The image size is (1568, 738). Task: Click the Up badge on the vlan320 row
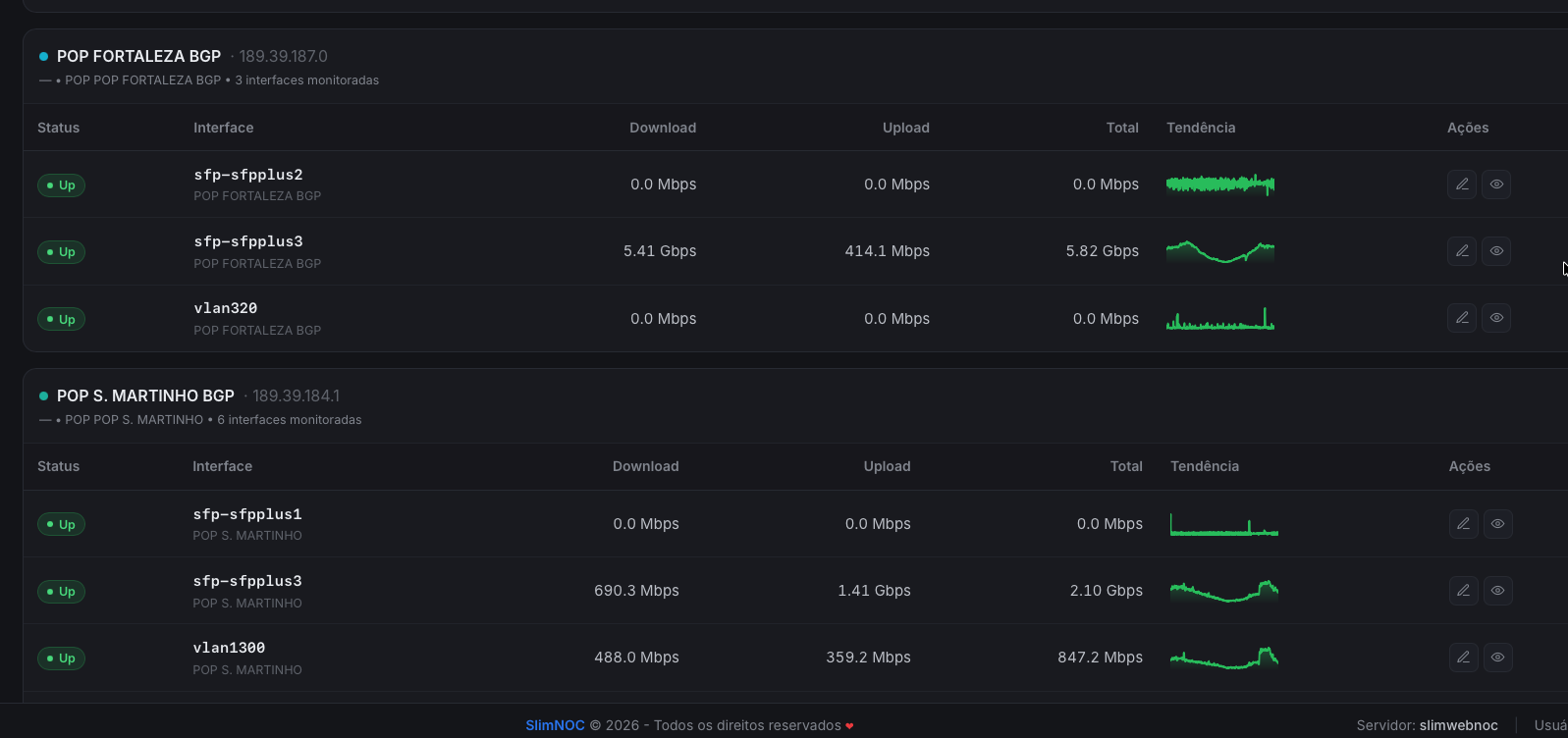61,320
